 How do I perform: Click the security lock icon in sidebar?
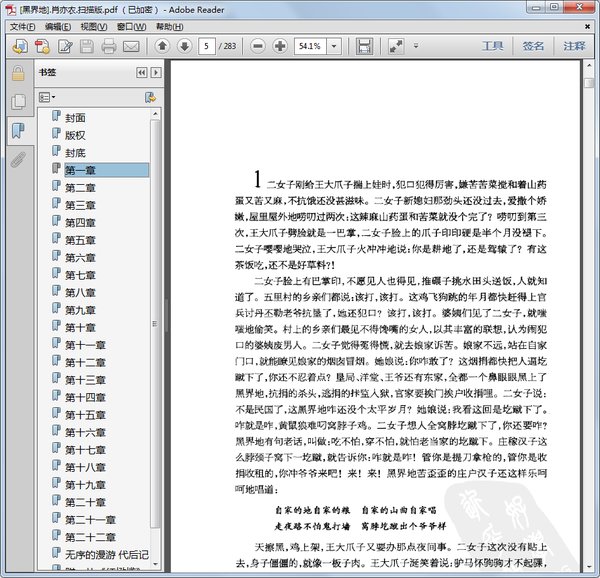coord(17,73)
